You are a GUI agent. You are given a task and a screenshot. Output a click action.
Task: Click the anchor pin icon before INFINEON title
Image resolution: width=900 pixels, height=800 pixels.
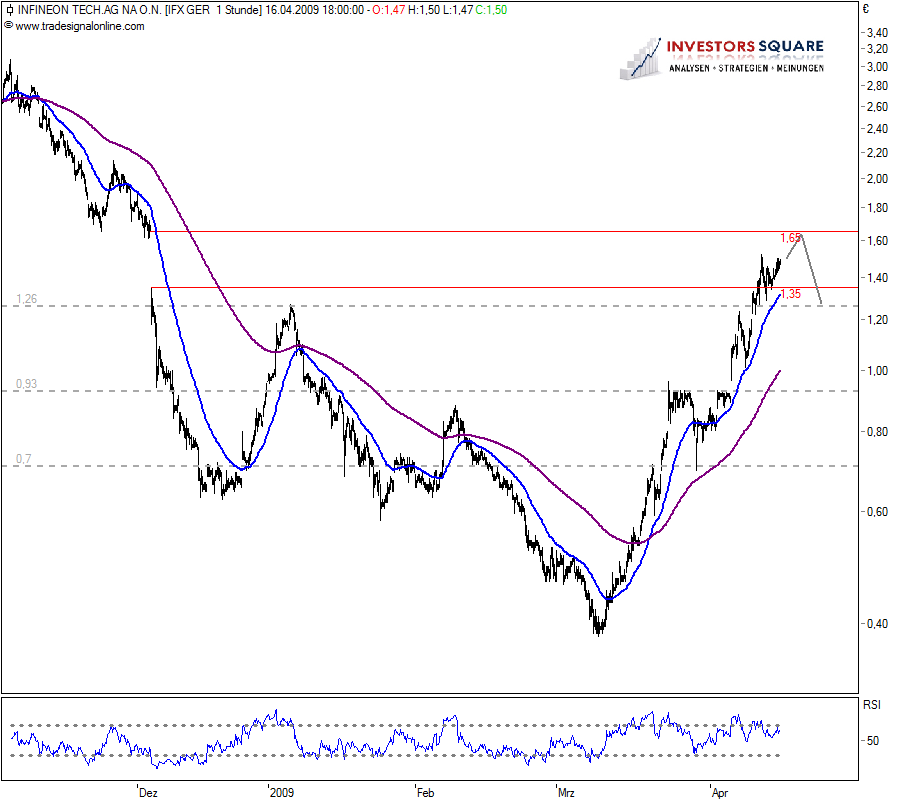tap(9, 12)
